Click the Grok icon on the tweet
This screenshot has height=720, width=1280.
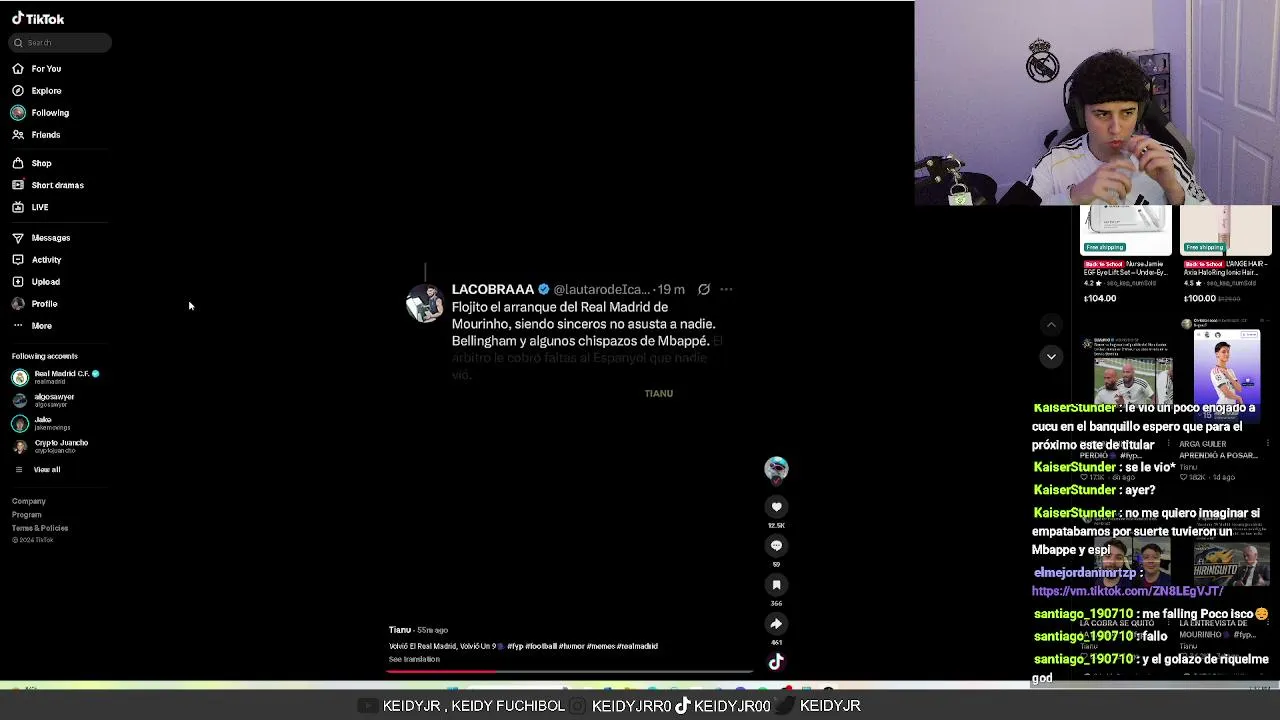(704, 290)
